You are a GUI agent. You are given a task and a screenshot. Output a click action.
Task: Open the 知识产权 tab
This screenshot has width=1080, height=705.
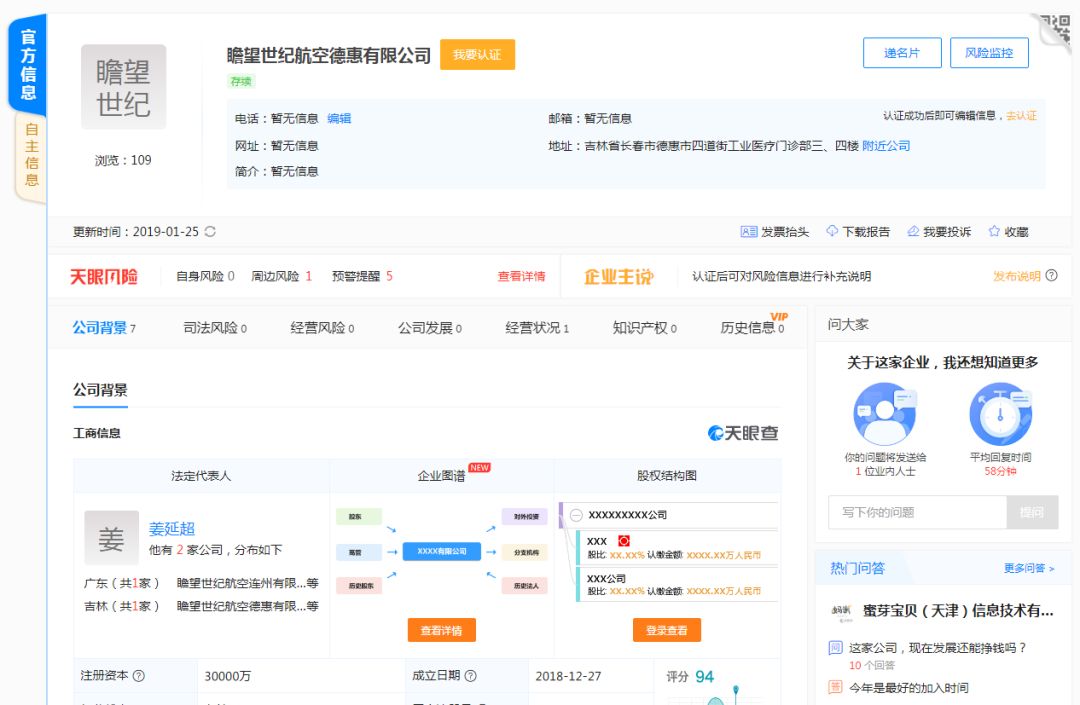pos(642,326)
